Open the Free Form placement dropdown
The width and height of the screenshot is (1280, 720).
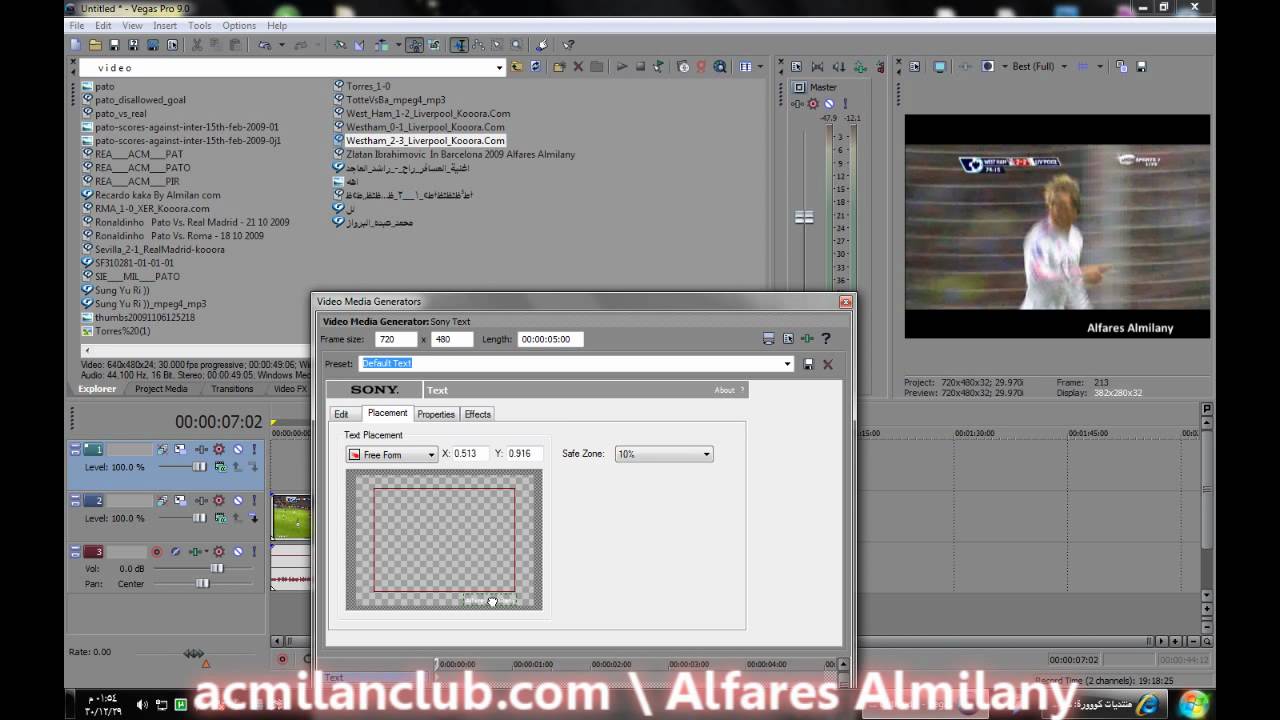point(431,454)
